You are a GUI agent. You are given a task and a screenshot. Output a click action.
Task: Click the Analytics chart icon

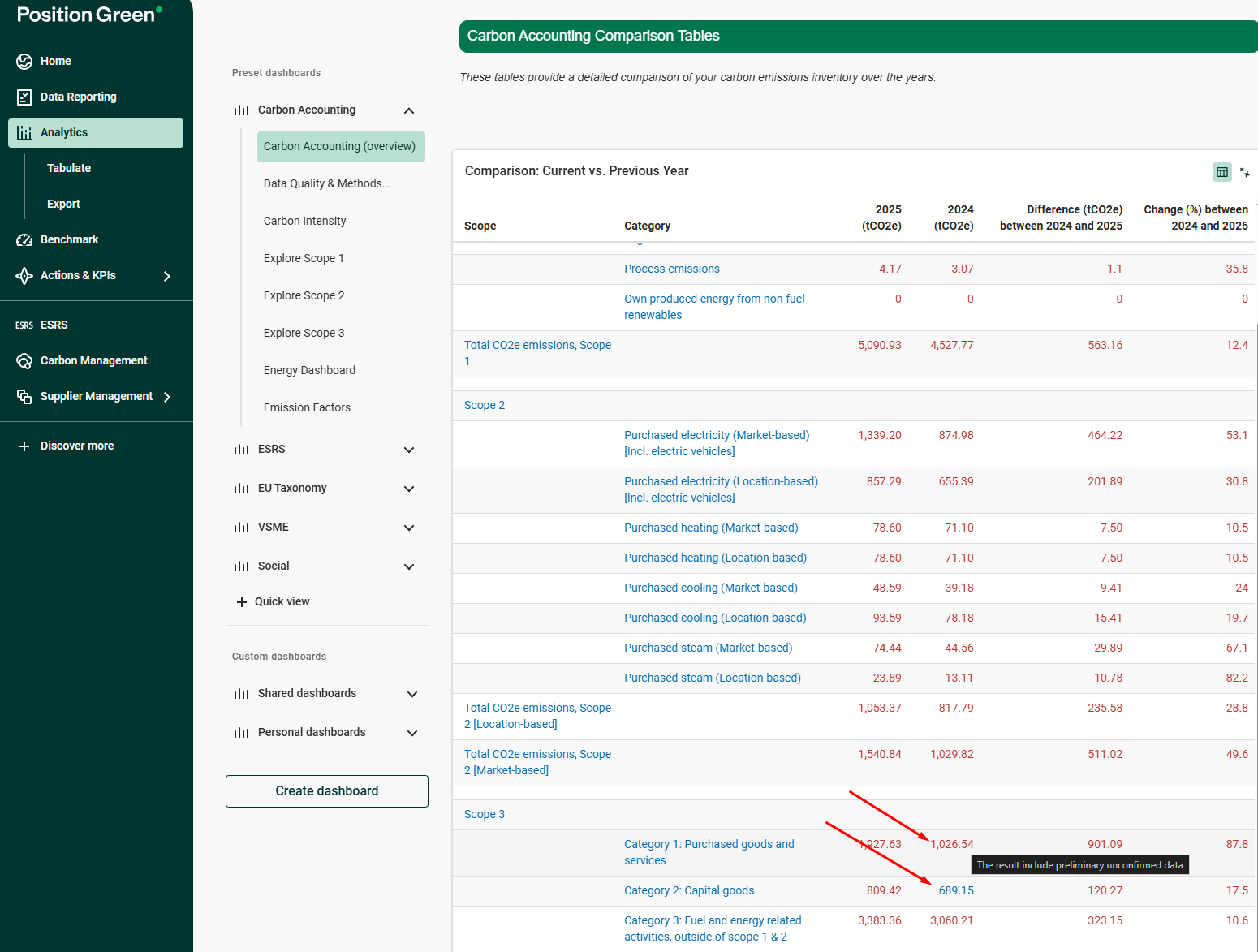click(x=24, y=133)
